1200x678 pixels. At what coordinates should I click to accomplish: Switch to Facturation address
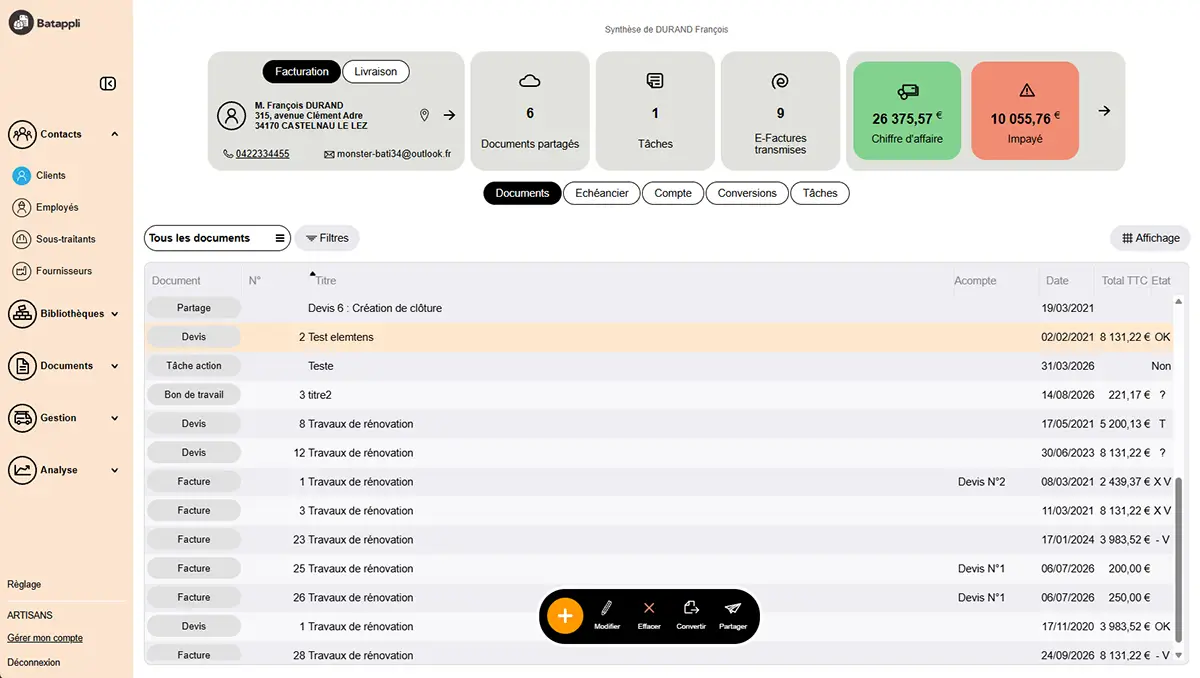pos(302,72)
